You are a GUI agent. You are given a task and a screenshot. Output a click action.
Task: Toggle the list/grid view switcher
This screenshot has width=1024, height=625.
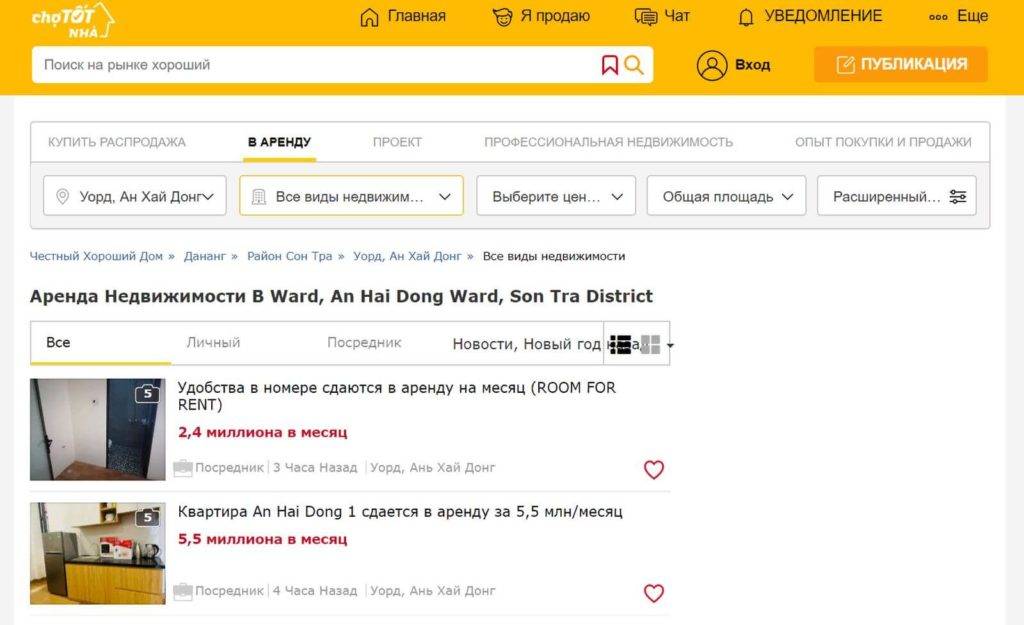[637, 345]
